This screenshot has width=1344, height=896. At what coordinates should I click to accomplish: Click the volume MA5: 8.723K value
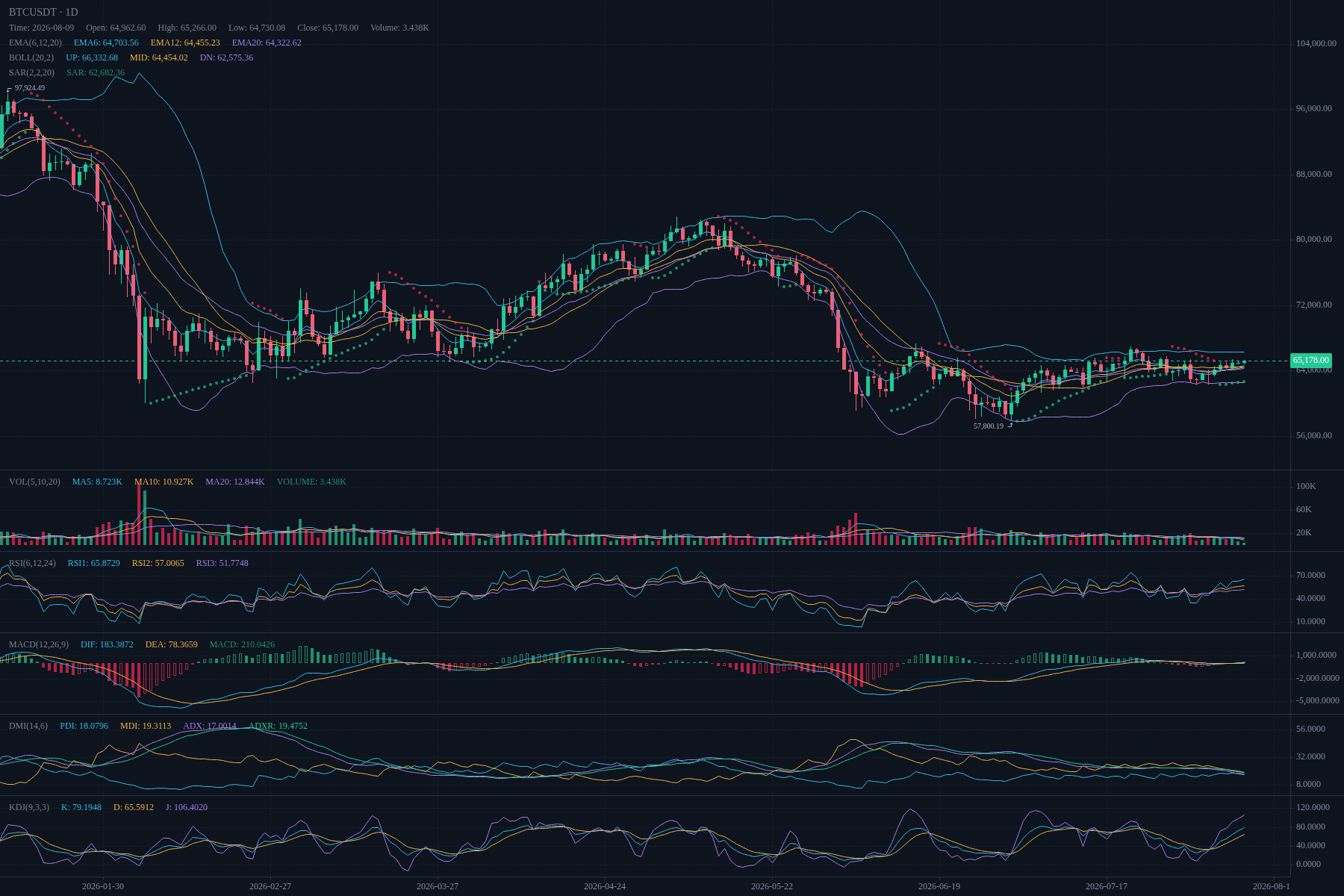click(97, 482)
